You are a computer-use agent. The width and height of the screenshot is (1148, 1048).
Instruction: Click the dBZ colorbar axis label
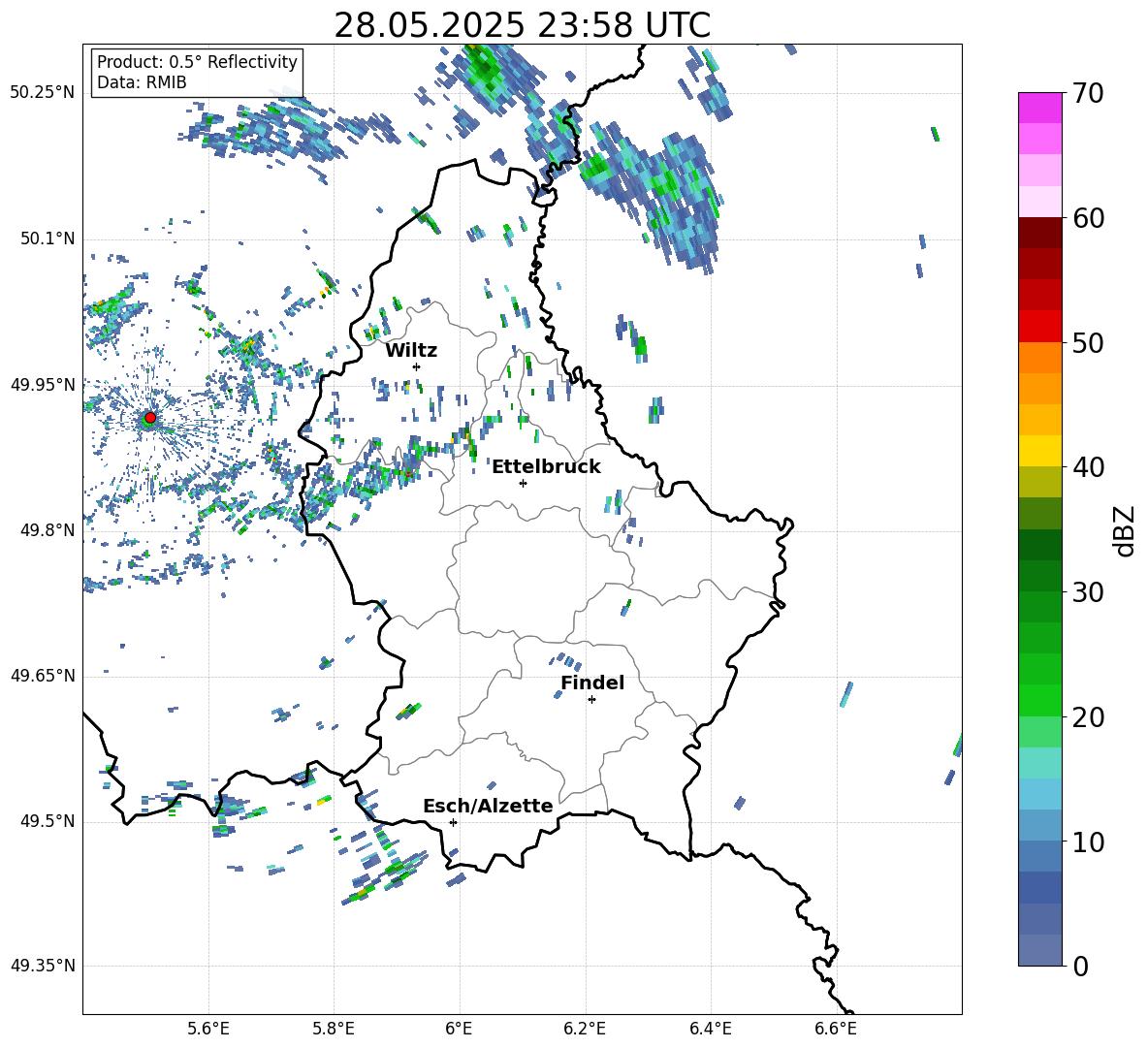pyautogui.click(x=1124, y=530)
